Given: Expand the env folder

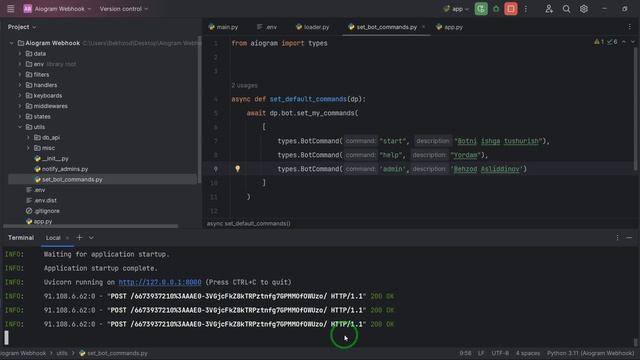Looking at the screenshot, I should pyautogui.click(x=20, y=64).
